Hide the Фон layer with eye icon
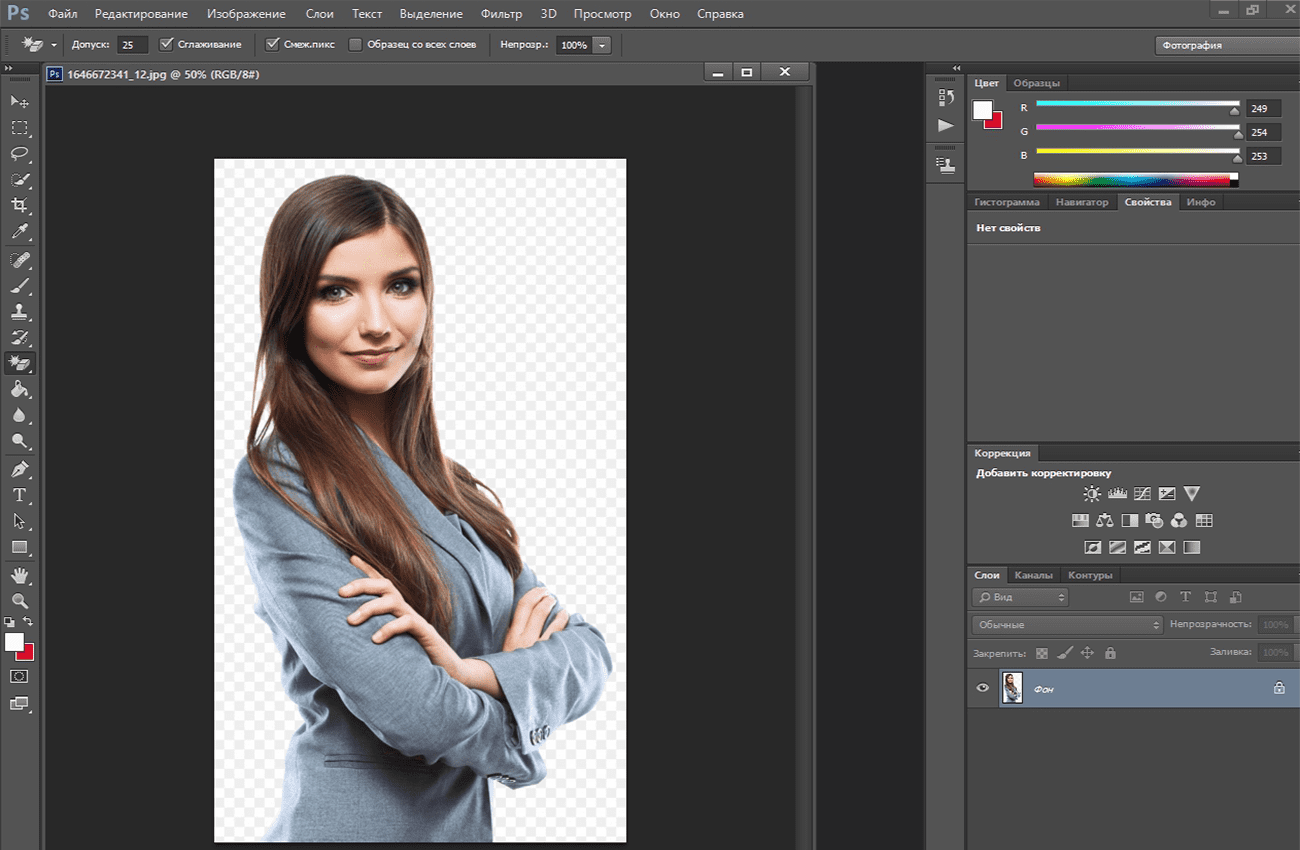1300x850 pixels. click(x=982, y=688)
